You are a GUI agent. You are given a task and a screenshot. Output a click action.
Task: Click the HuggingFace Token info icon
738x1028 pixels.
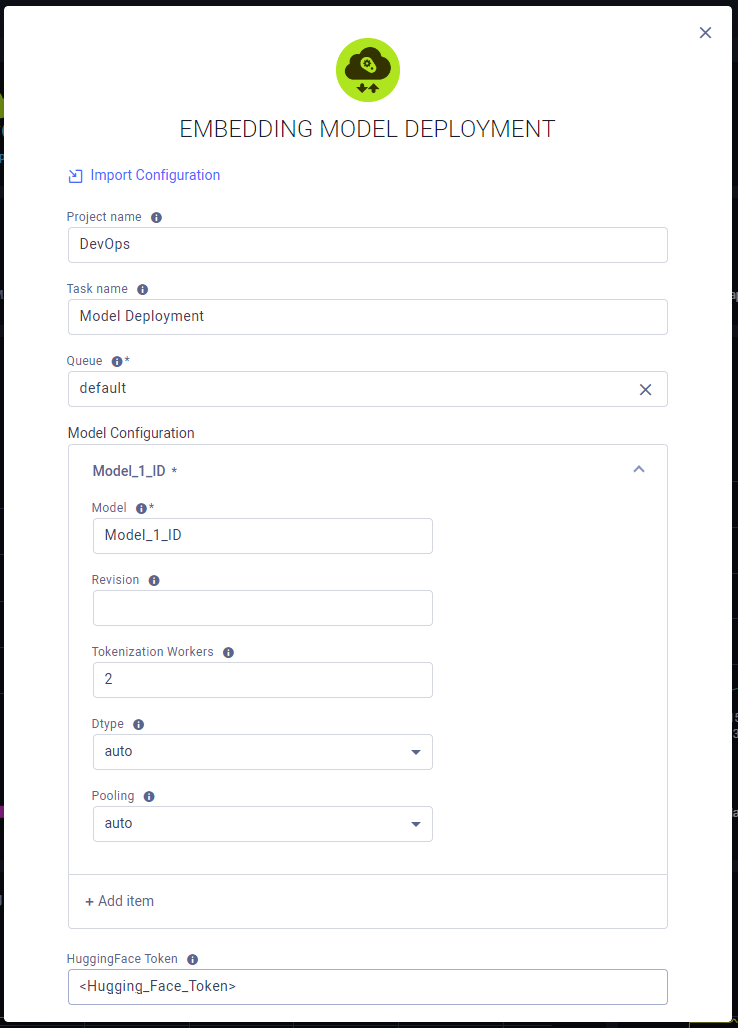pyautogui.click(x=191, y=959)
